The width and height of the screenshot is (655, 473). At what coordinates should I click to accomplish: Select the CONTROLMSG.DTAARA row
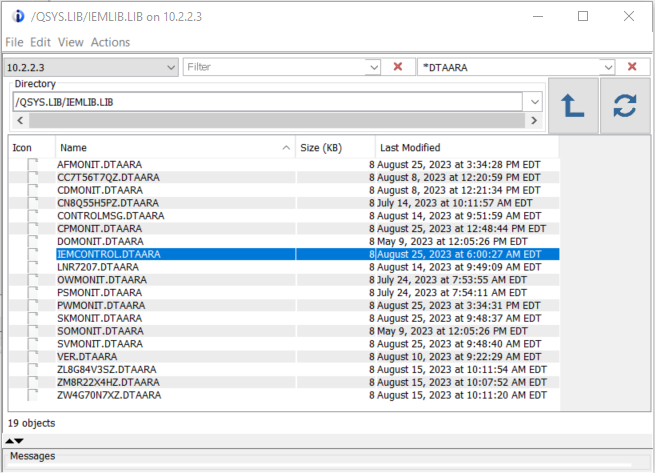[x=284, y=216]
